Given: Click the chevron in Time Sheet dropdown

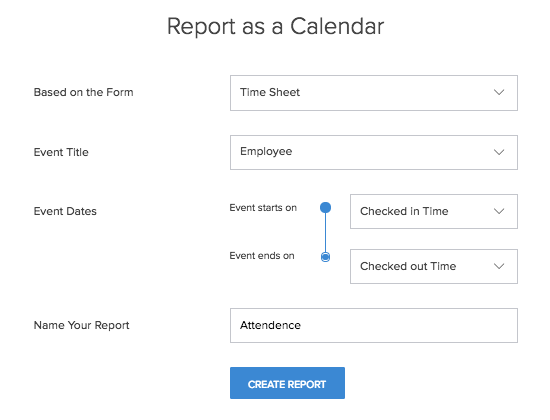Looking at the screenshot, I should pyautogui.click(x=499, y=92).
